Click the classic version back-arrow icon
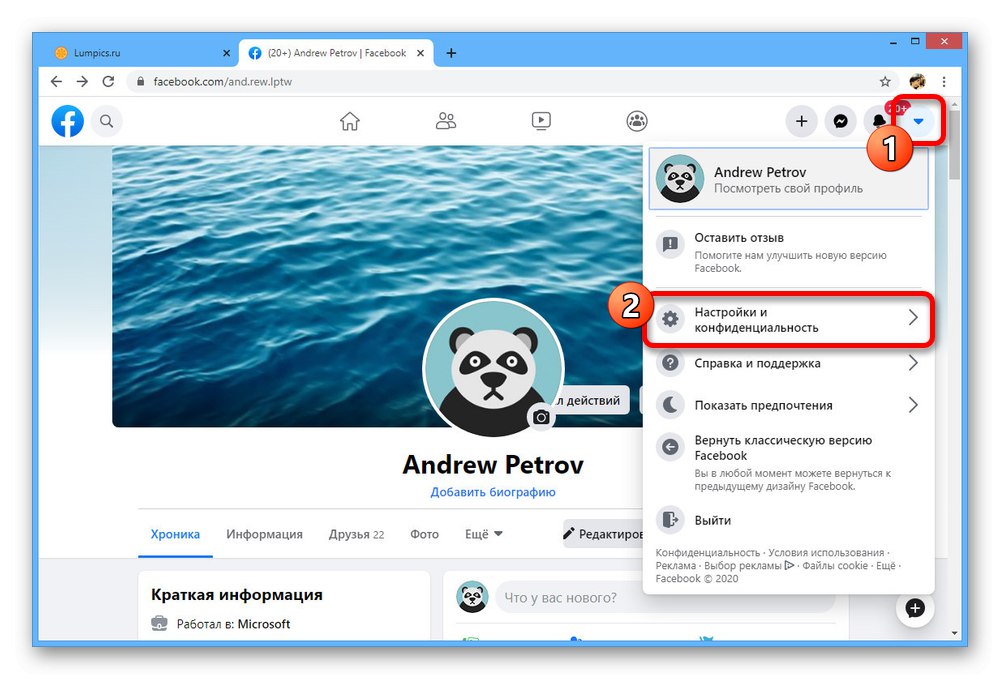1000x679 pixels. (670, 446)
